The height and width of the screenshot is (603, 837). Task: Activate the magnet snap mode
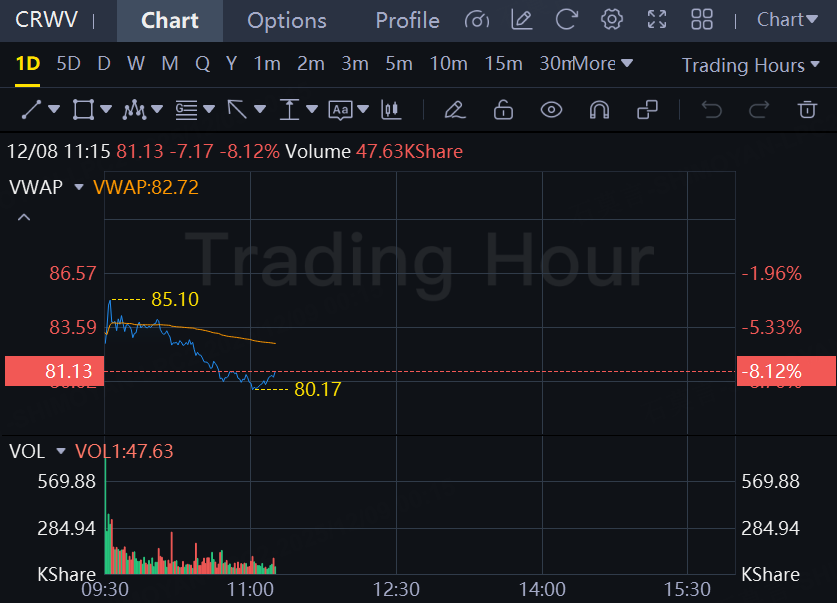[599, 109]
